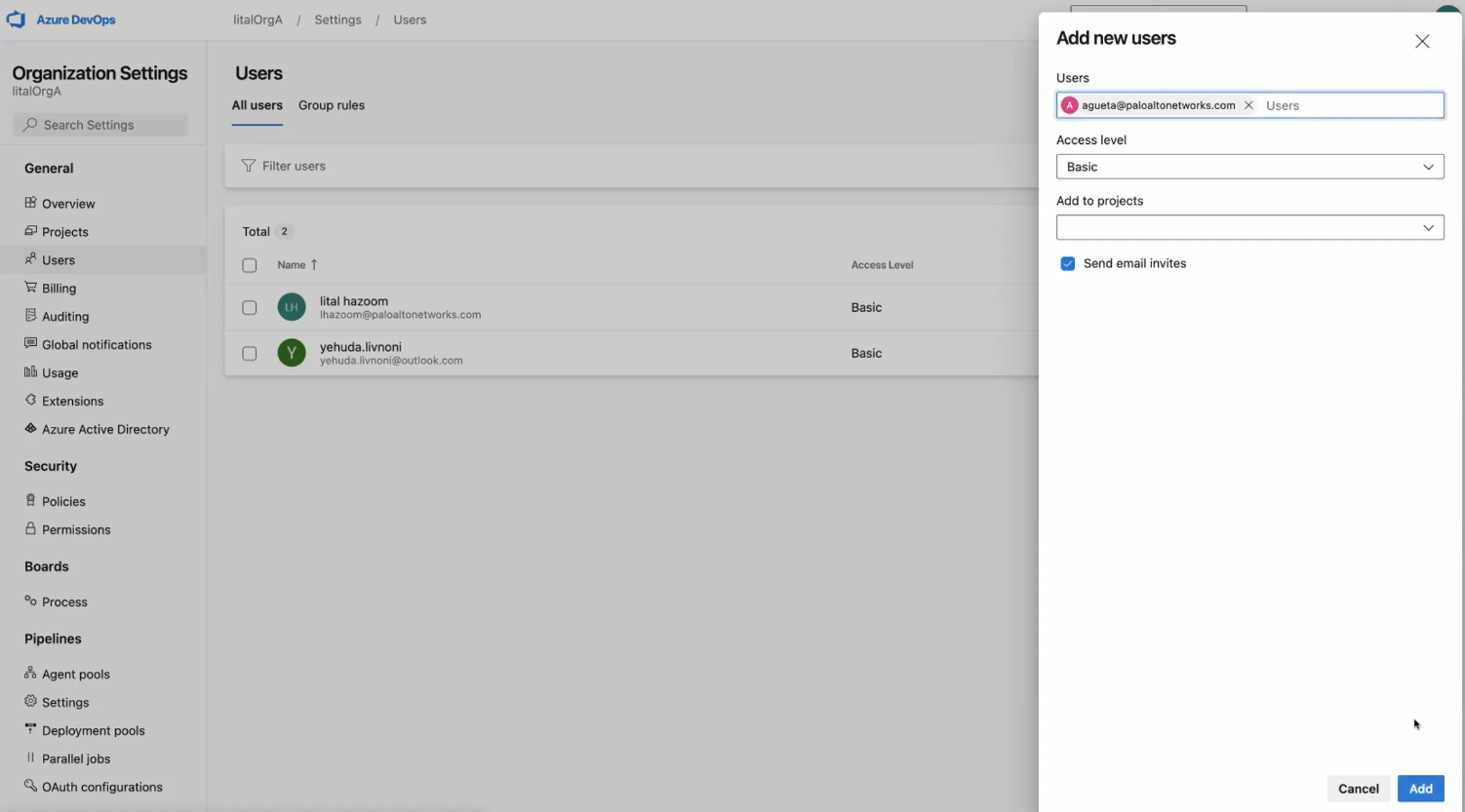Click the Name column header

pos(291,265)
